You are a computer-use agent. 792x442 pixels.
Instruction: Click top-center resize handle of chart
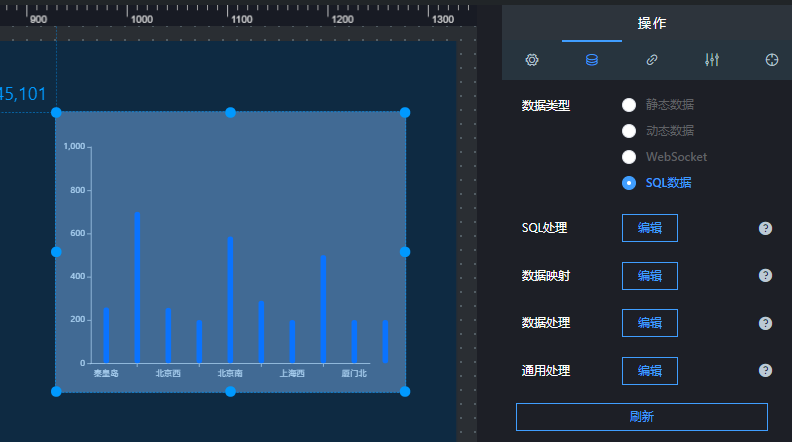click(x=230, y=113)
